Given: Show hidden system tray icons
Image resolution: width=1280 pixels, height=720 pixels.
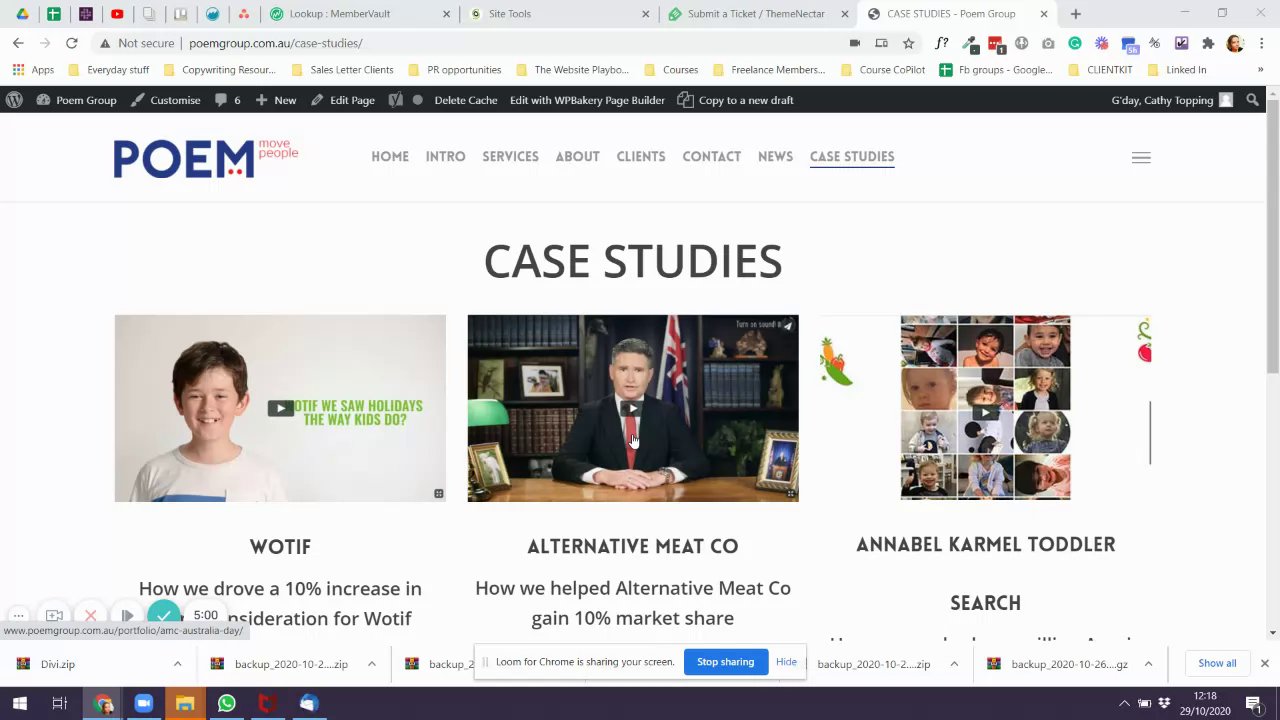Looking at the screenshot, I should [x=1124, y=703].
